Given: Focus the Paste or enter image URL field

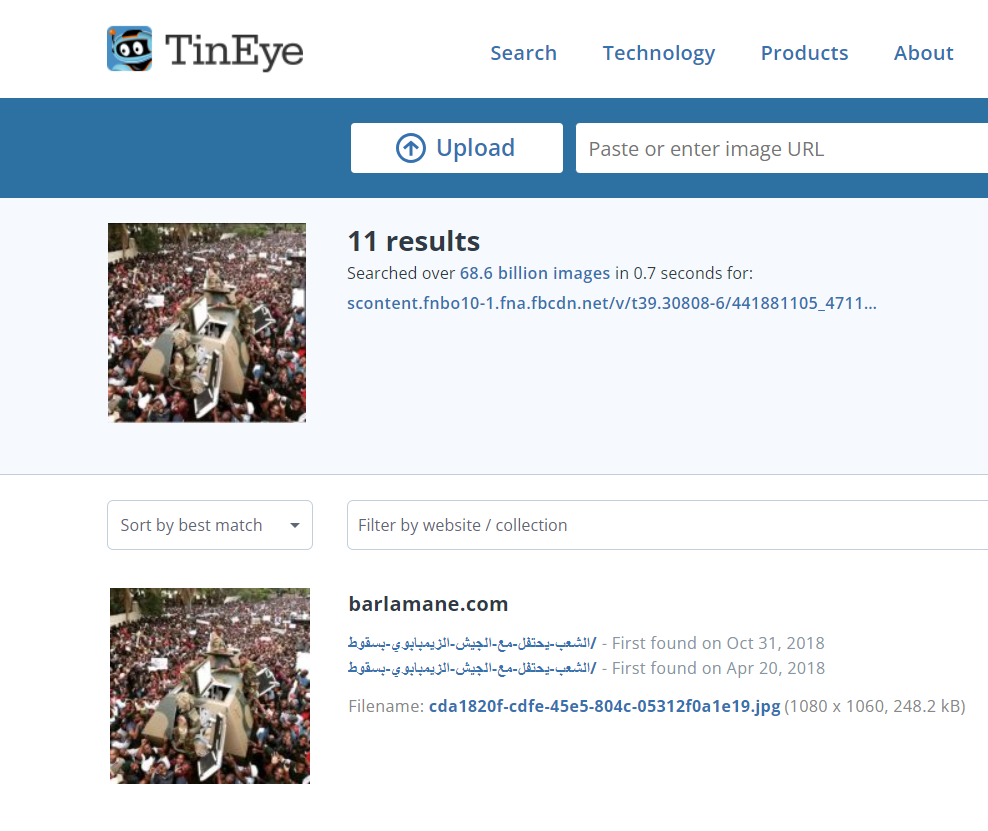Looking at the screenshot, I should point(780,149).
